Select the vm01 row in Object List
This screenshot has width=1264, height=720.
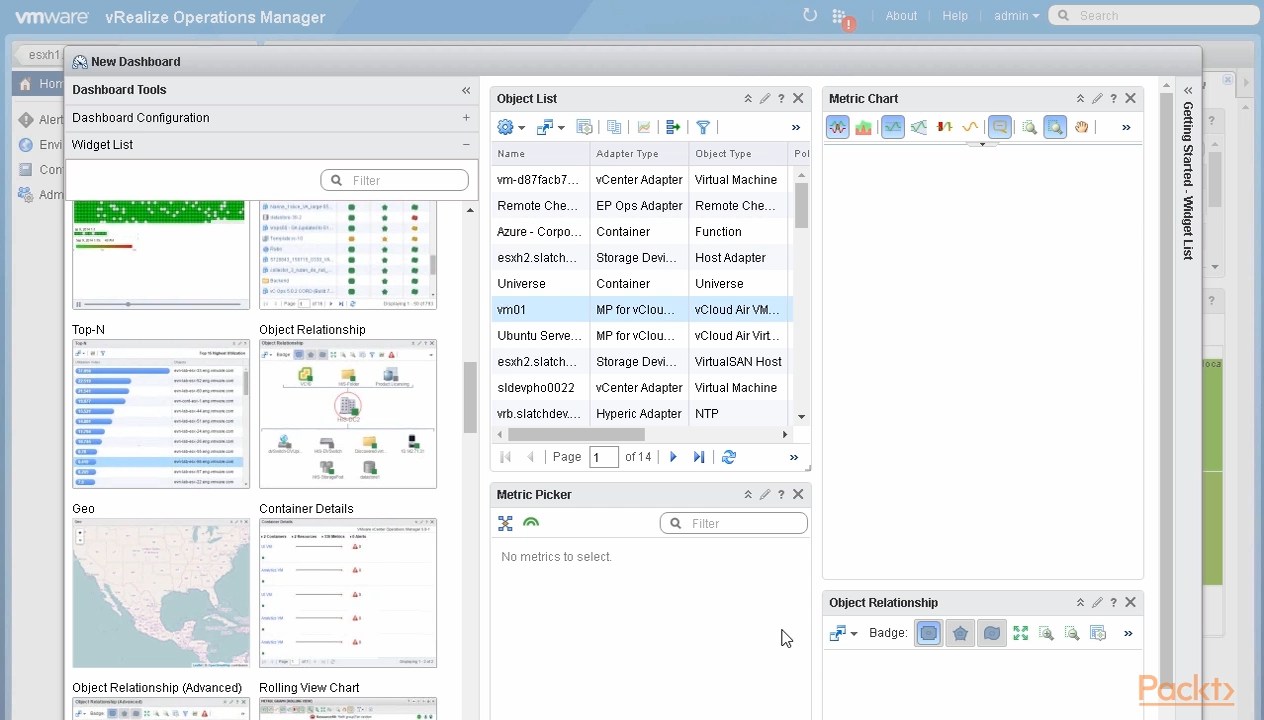click(x=642, y=310)
